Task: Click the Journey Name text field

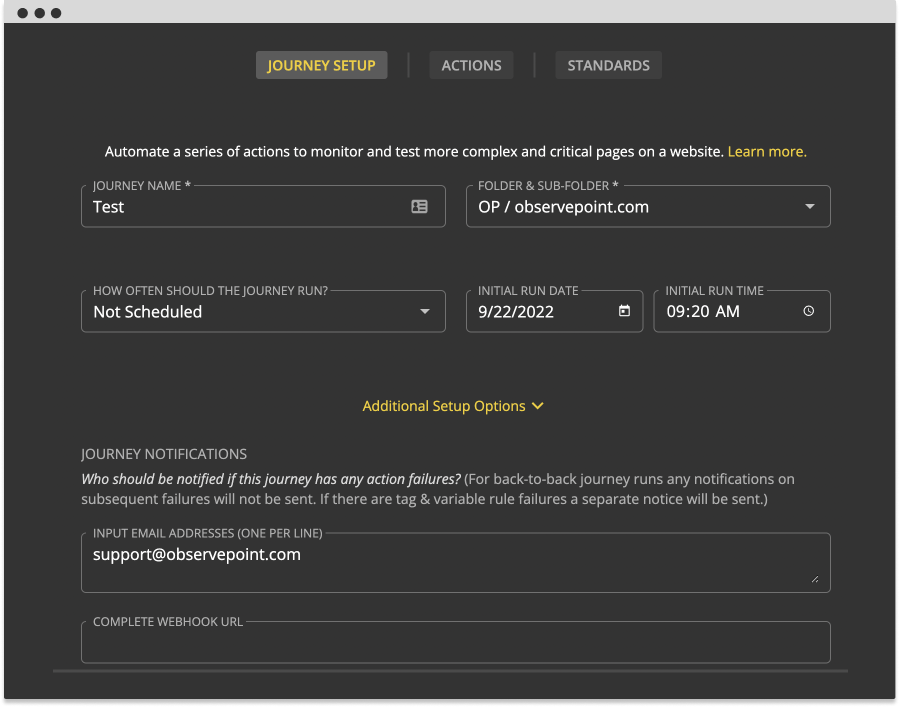Action: click(x=263, y=207)
